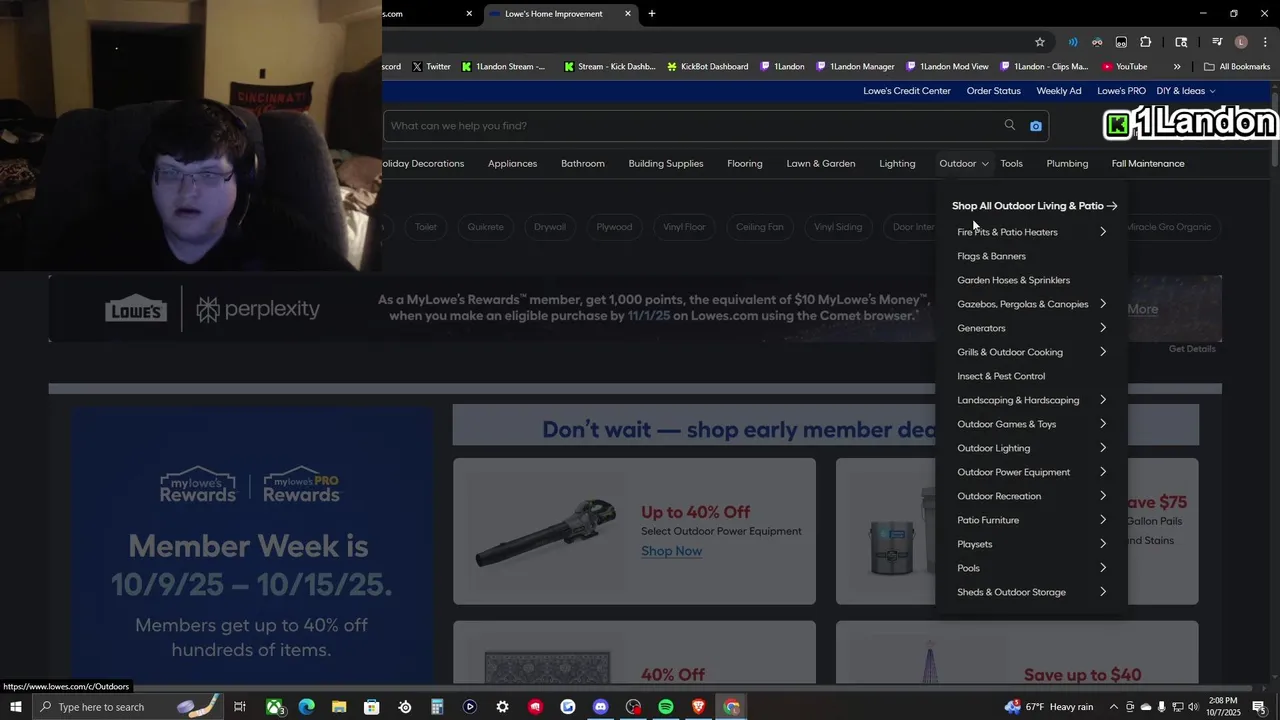Open Discord from the taskbar
Viewport: 1280px width, 720px height.
click(600, 707)
